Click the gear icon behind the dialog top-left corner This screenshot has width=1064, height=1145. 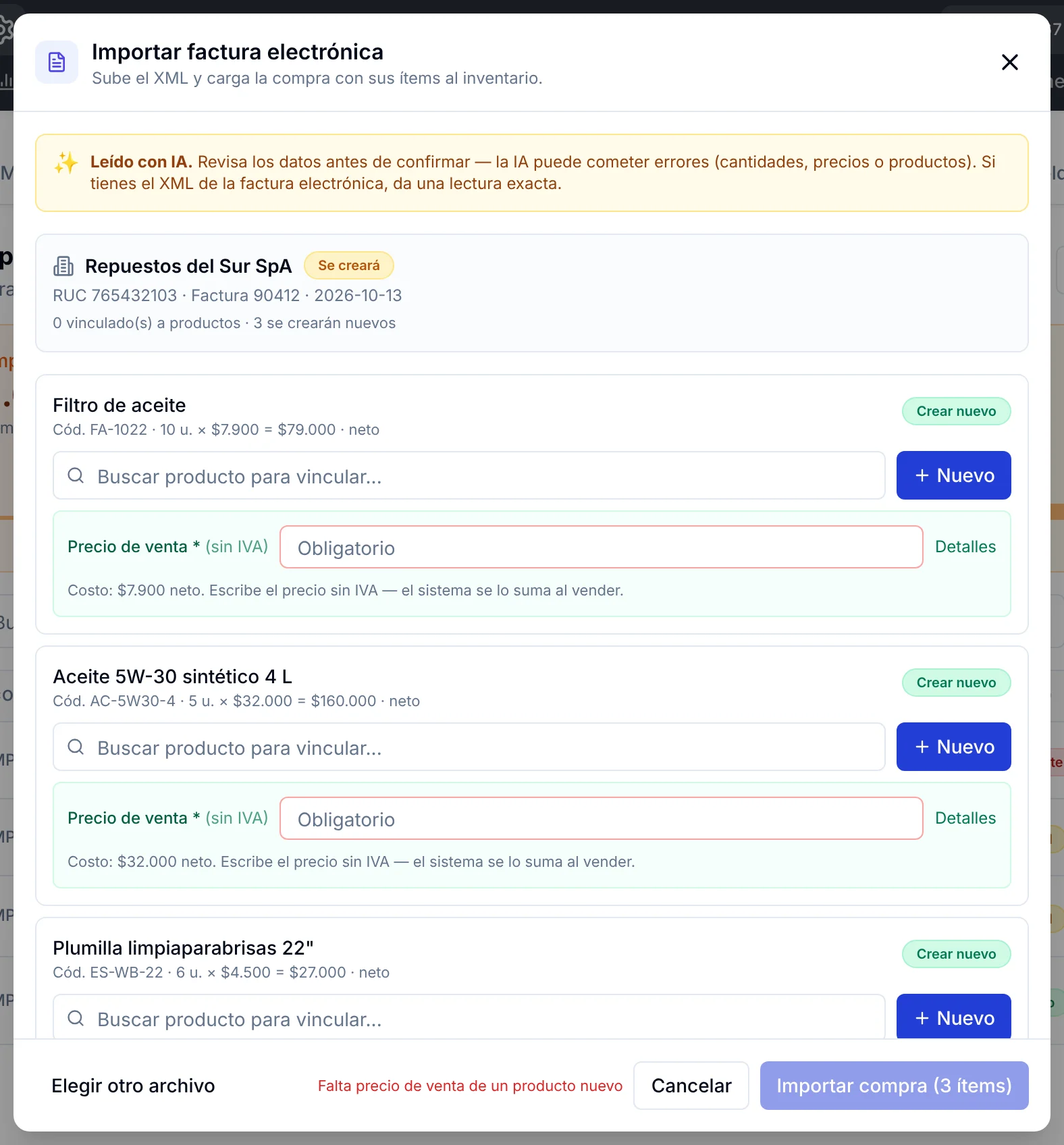click(5, 30)
